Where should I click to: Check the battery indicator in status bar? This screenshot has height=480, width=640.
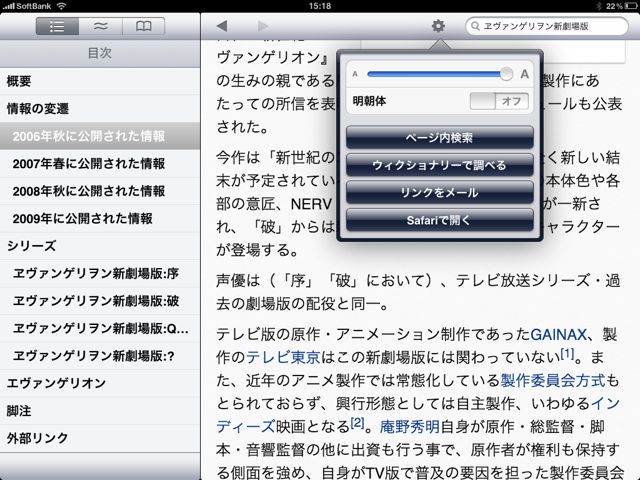point(631,6)
